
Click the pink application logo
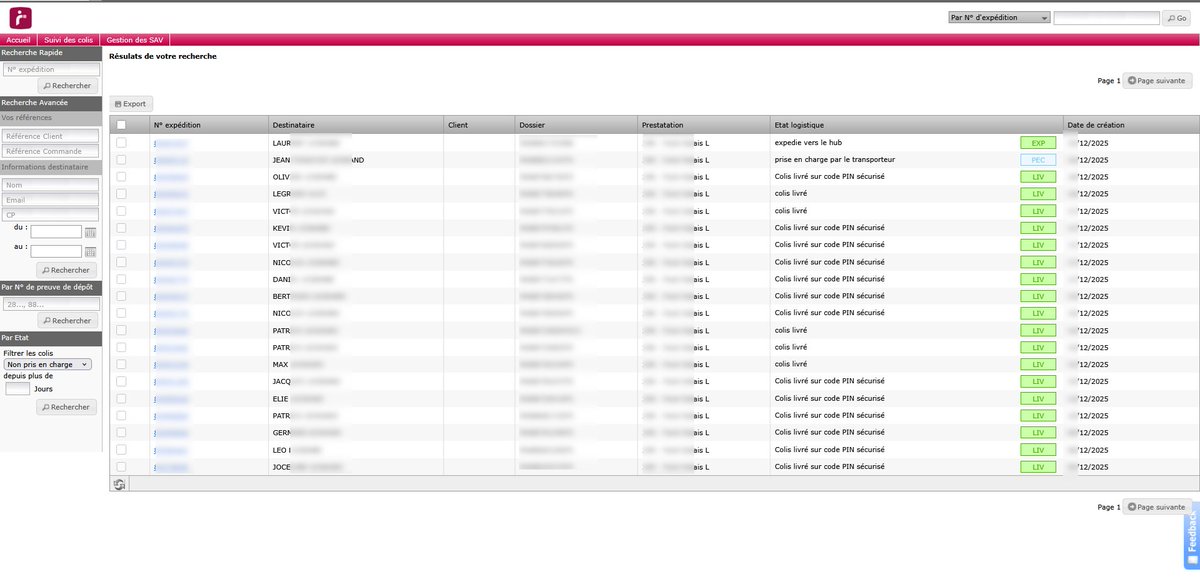(x=20, y=18)
